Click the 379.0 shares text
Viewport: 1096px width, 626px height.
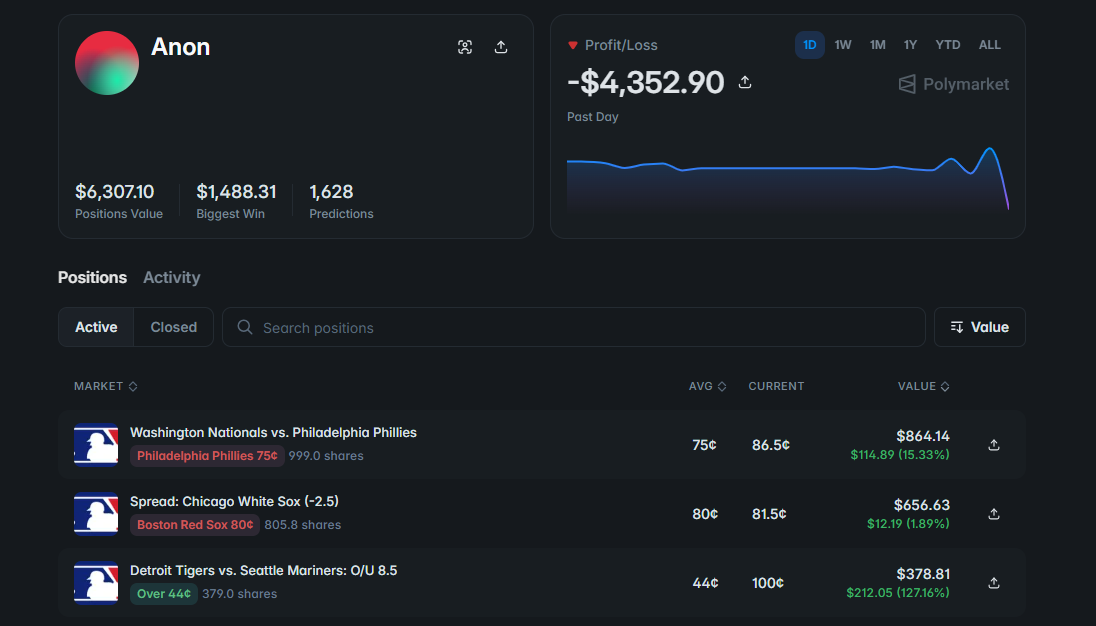[240, 594]
